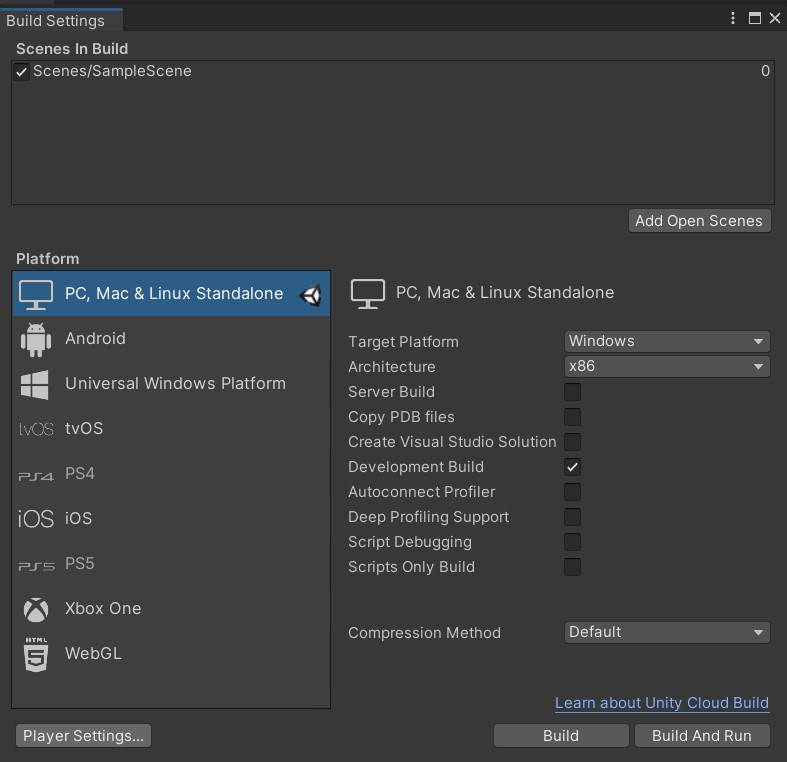Screen dimensions: 787x762
Task: Click the Android robot icon
Action: (x=36, y=339)
